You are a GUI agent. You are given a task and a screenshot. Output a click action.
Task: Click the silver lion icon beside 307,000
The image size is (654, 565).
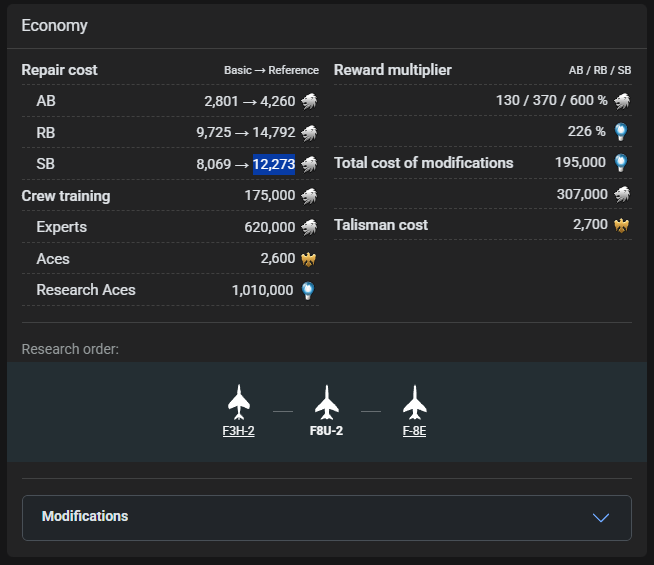pyautogui.click(x=622, y=194)
